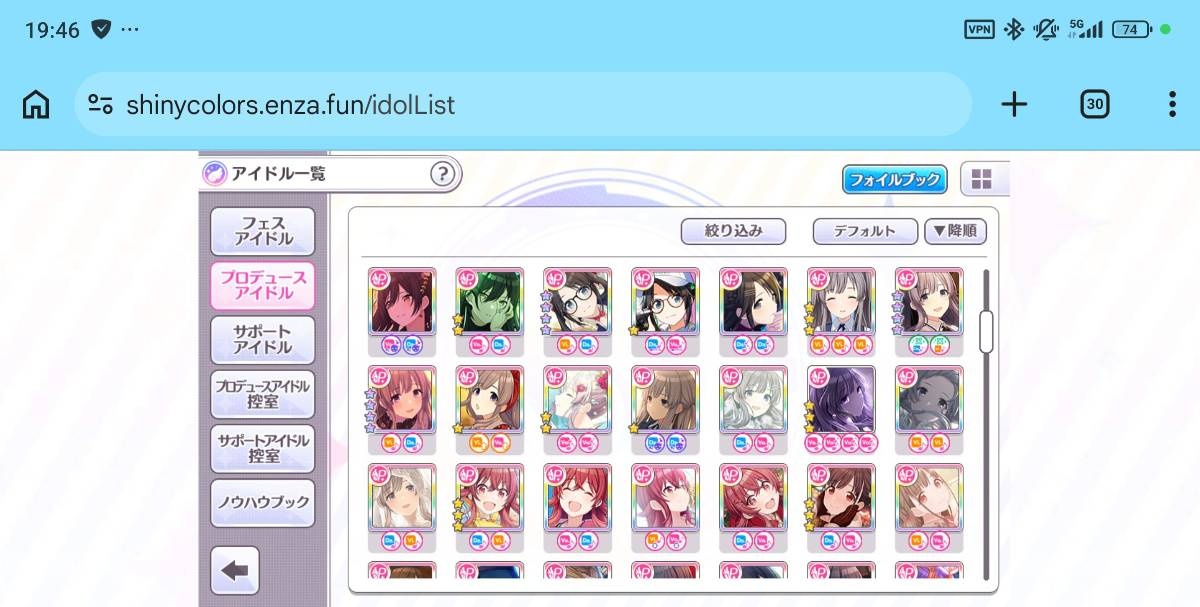Open the ノウハウブック section
Viewport: 1200px width, 607px height.
pos(263,503)
